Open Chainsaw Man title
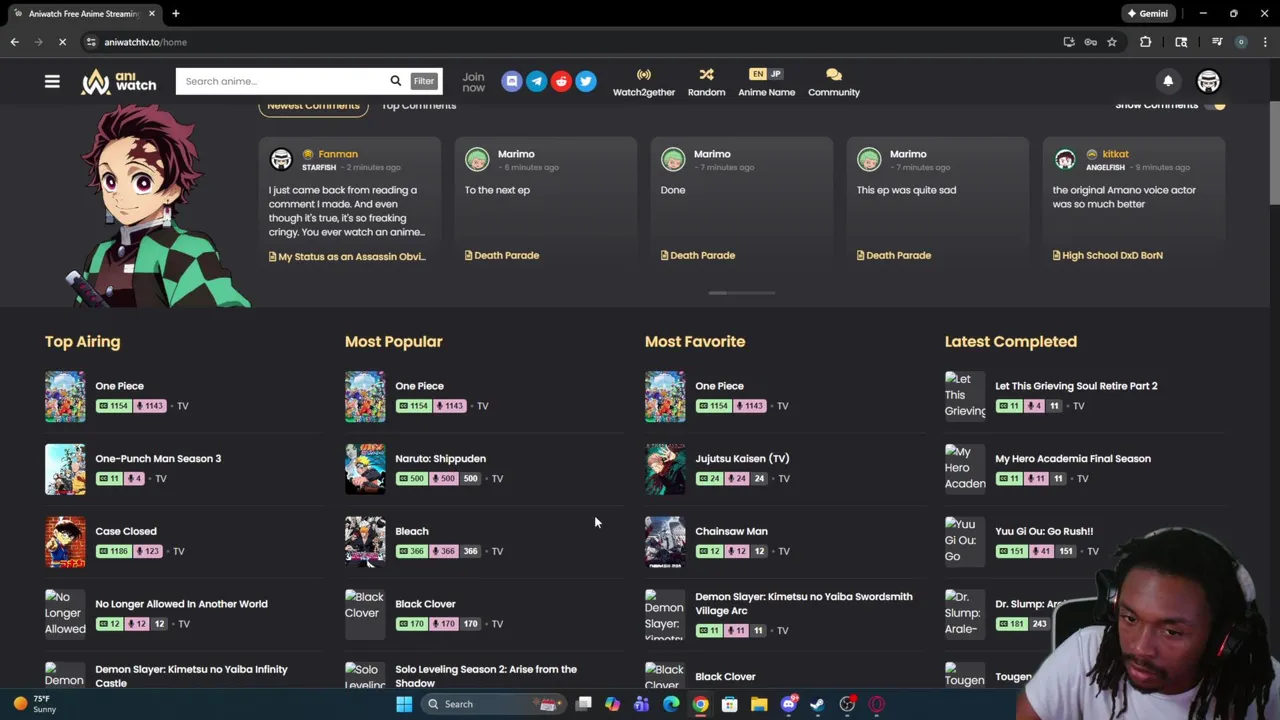The image size is (1280, 720). pyautogui.click(x=731, y=531)
